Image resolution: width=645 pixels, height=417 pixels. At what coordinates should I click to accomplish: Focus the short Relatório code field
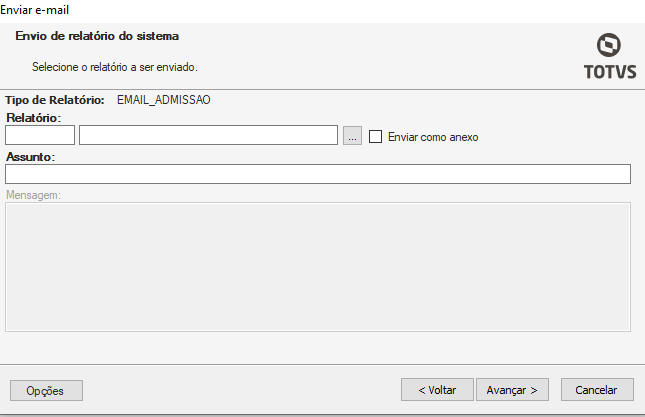click(40, 136)
